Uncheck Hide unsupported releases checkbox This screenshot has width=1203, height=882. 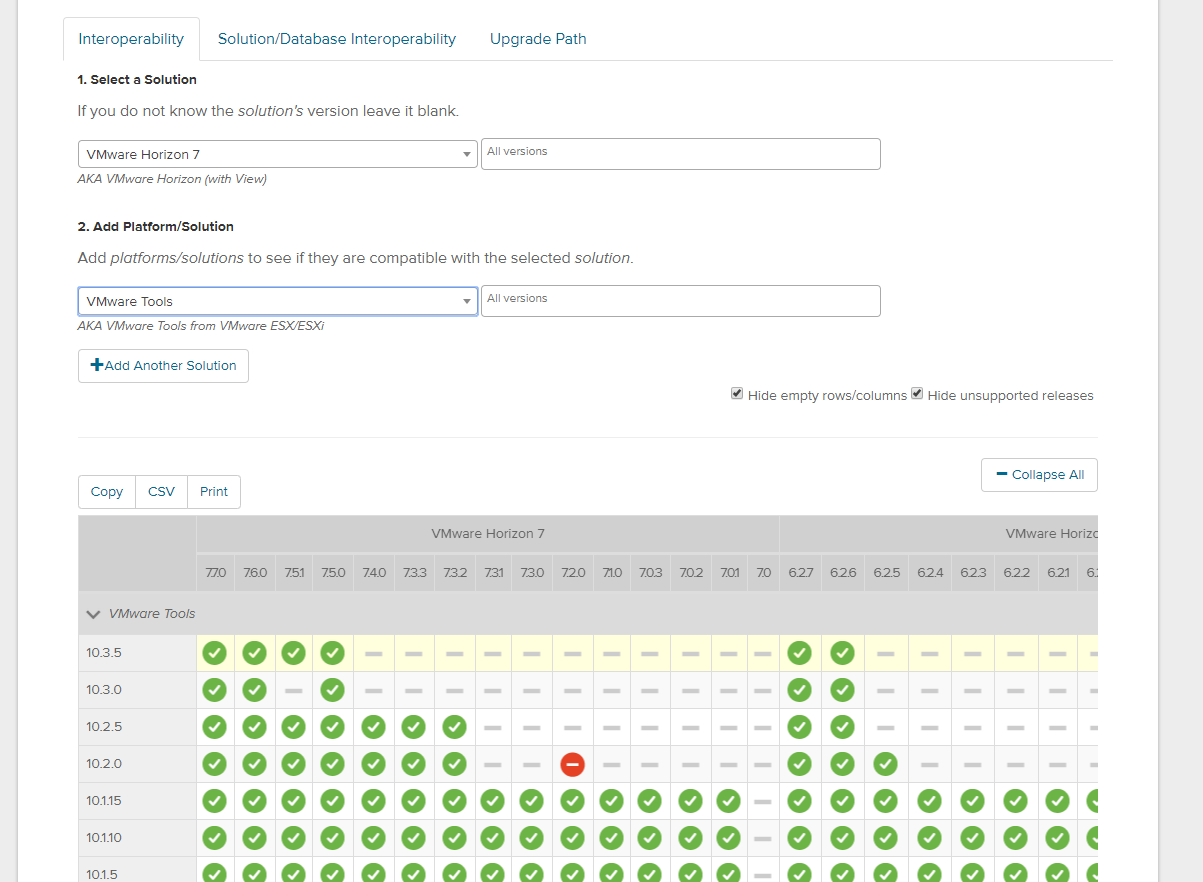tap(917, 394)
